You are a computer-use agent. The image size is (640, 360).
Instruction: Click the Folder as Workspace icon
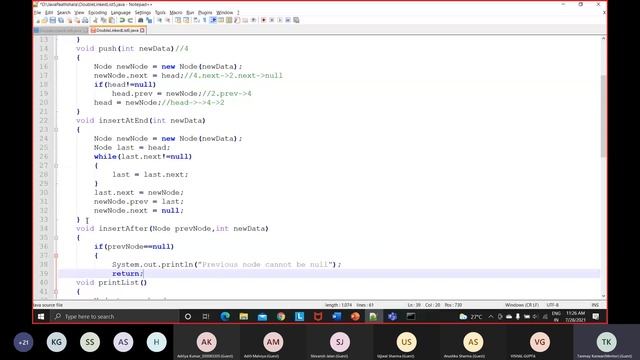(246, 20)
